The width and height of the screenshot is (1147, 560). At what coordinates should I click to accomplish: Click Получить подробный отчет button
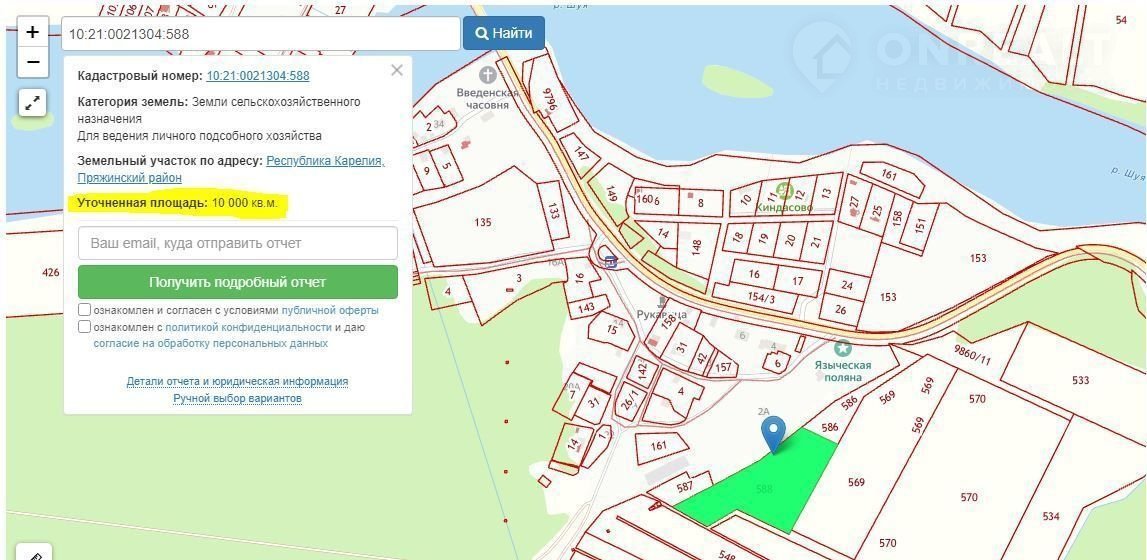point(238,282)
